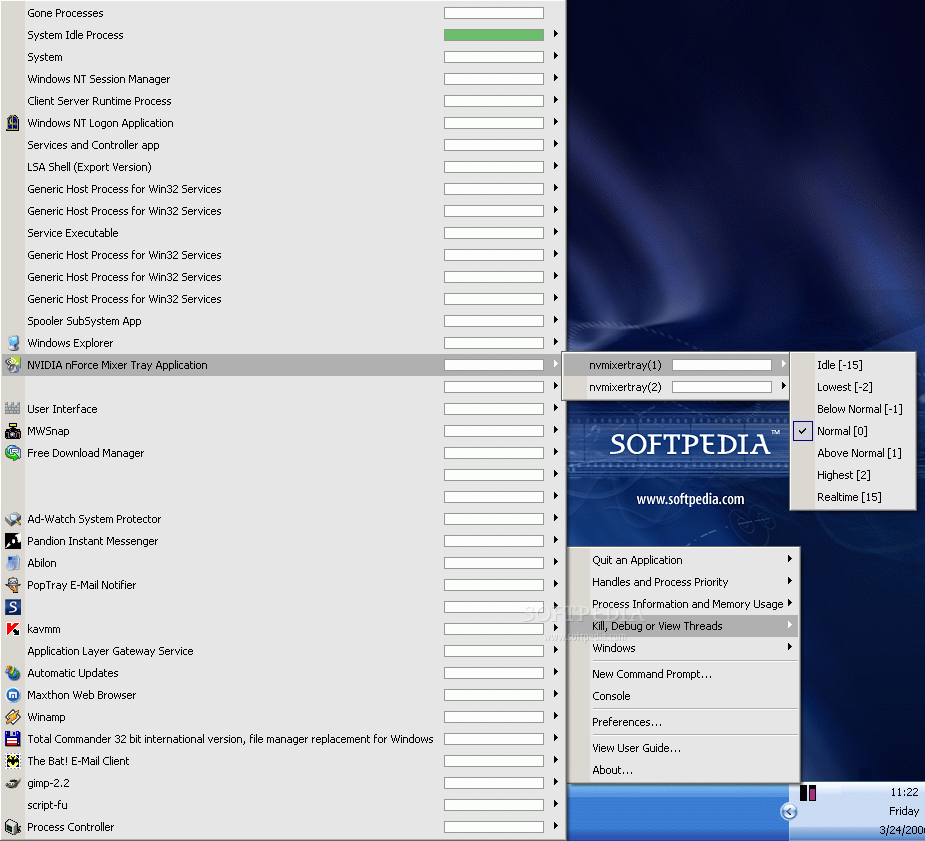Click the taskbar clock showing 11:22
The width and height of the screenshot is (925, 841).
904,793
